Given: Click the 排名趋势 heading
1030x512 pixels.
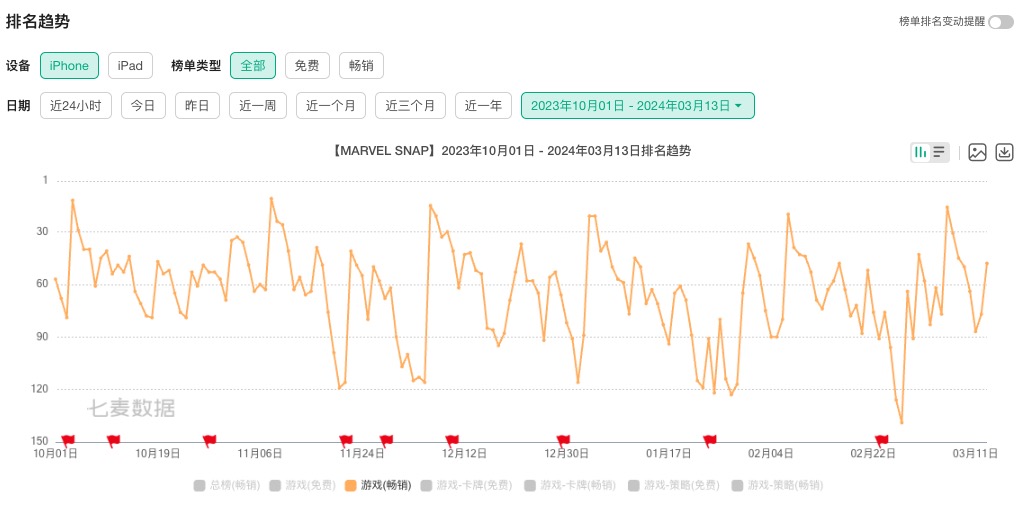Looking at the screenshot, I should (x=37, y=22).
